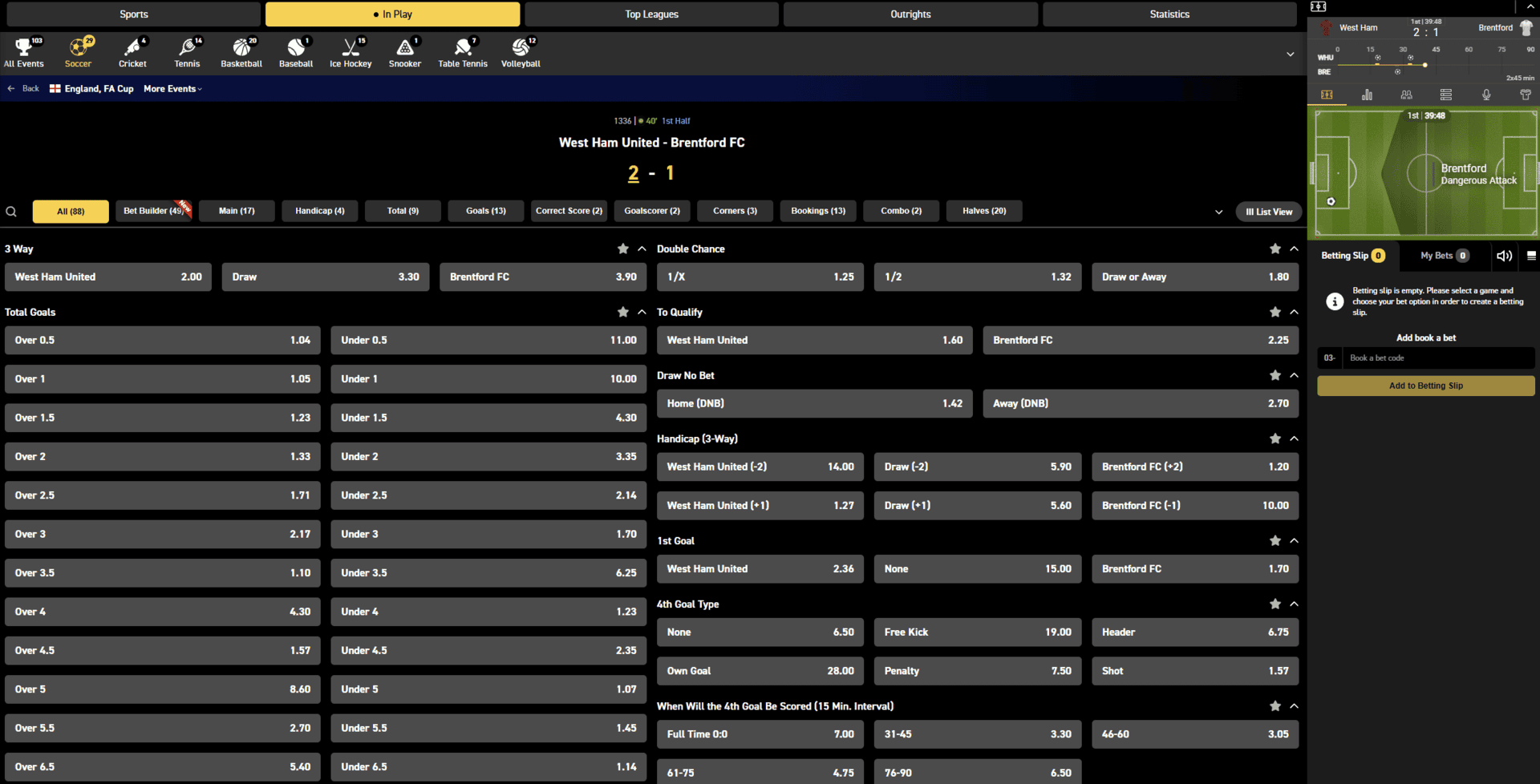The height and width of the screenshot is (784, 1540).
Task: Click the market search magnifier icon
Action: pos(11,212)
